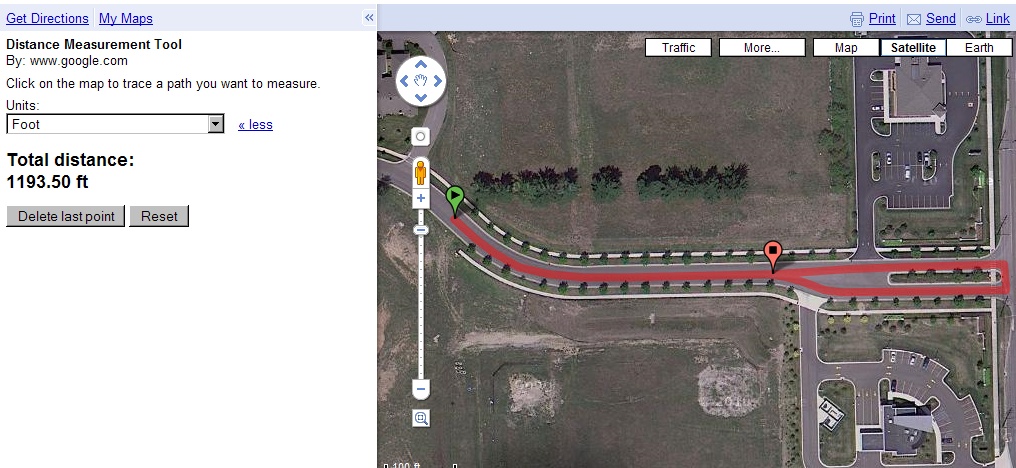Switch to Map view

(x=846, y=47)
